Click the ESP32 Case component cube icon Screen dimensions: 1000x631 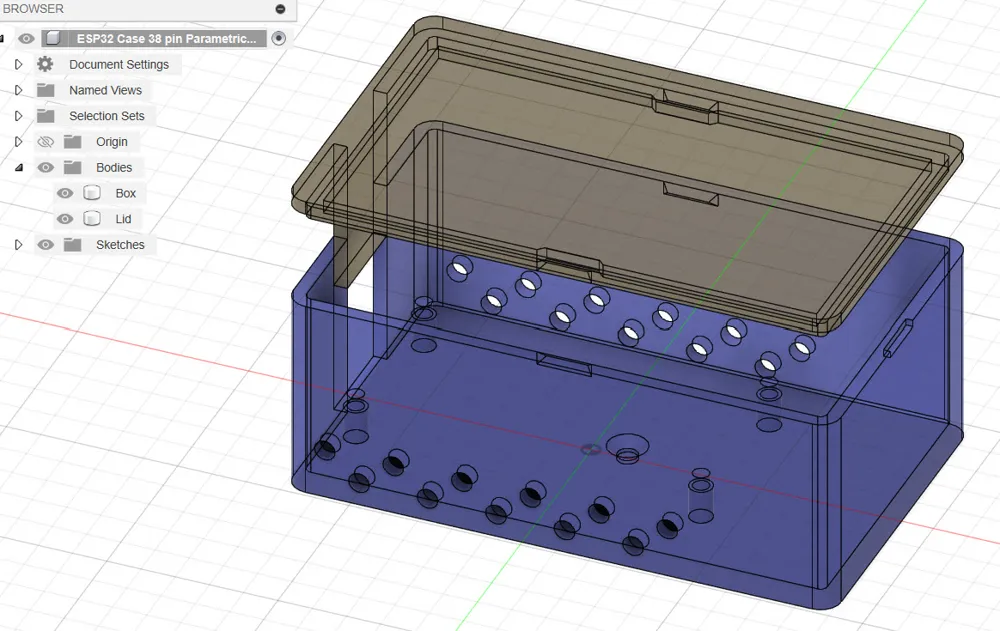[x=54, y=38]
